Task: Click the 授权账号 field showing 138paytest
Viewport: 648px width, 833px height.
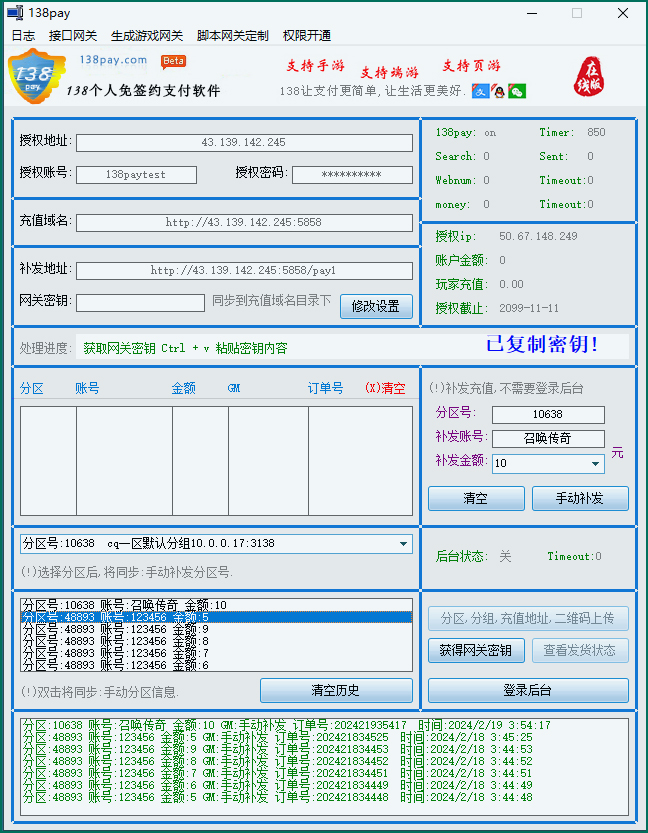Action: (137, 175)
